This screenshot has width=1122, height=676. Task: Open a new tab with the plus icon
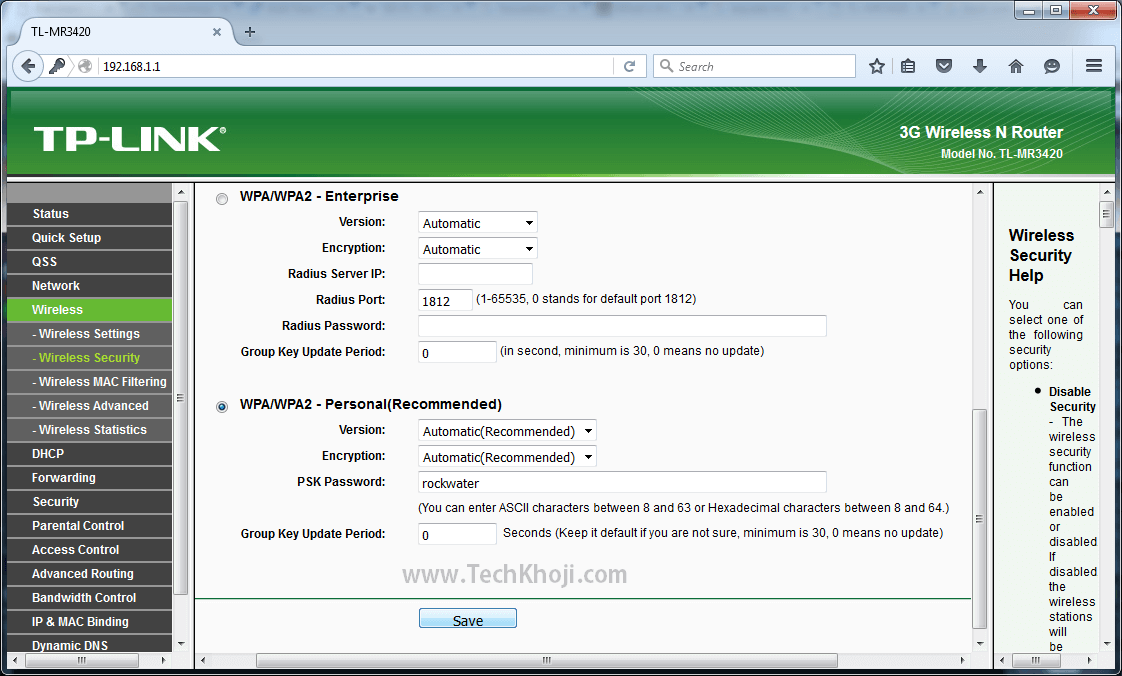tap(250, 31)
